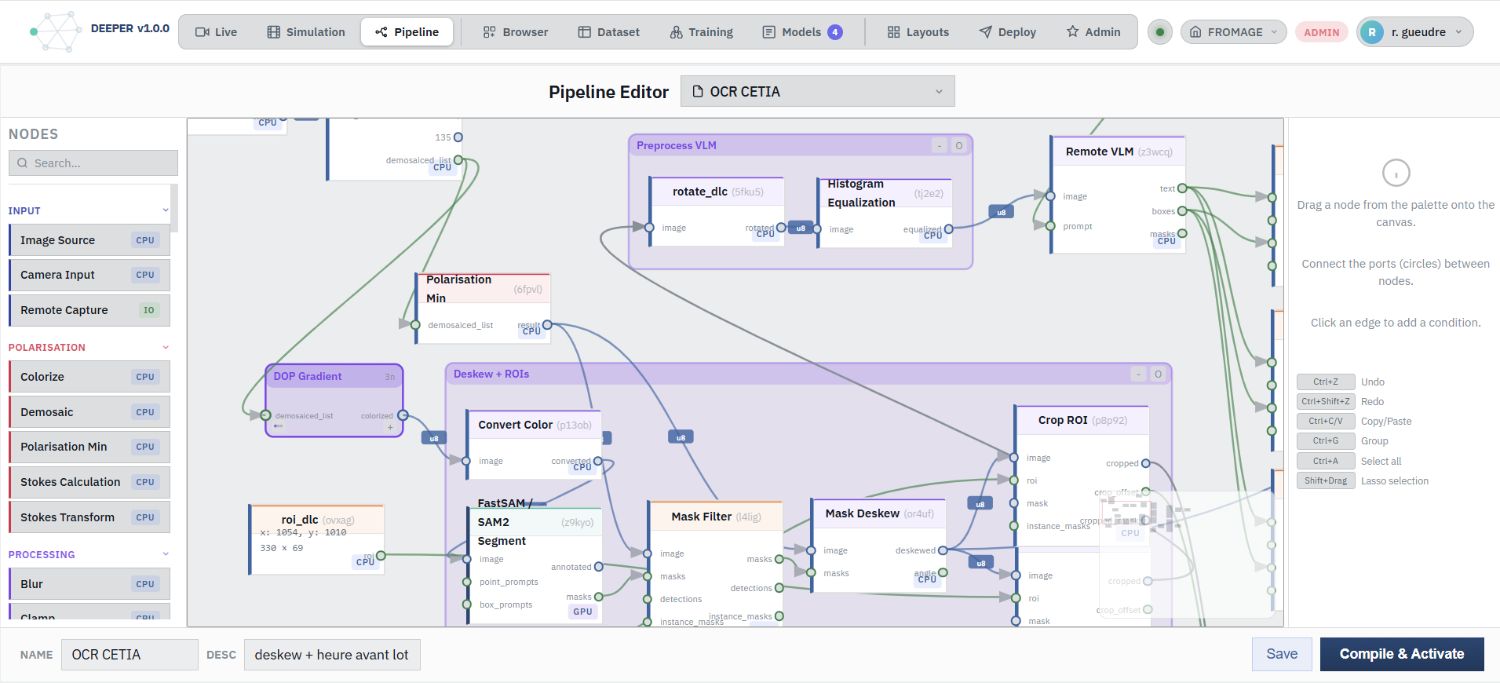Viewport: 1500px width, 683px height.
Task: Collapse the Preprocess VLM group with minus button
Action: (x=939, y=146)
